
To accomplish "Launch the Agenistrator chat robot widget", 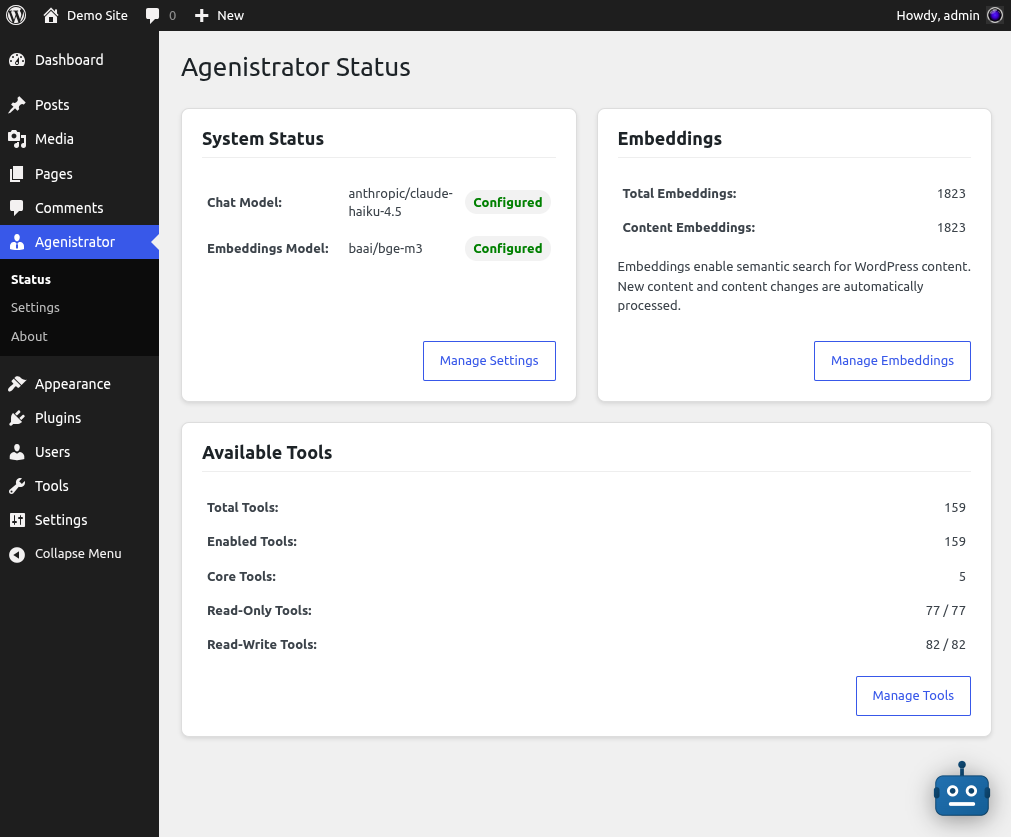I will (x=961, y=792).
